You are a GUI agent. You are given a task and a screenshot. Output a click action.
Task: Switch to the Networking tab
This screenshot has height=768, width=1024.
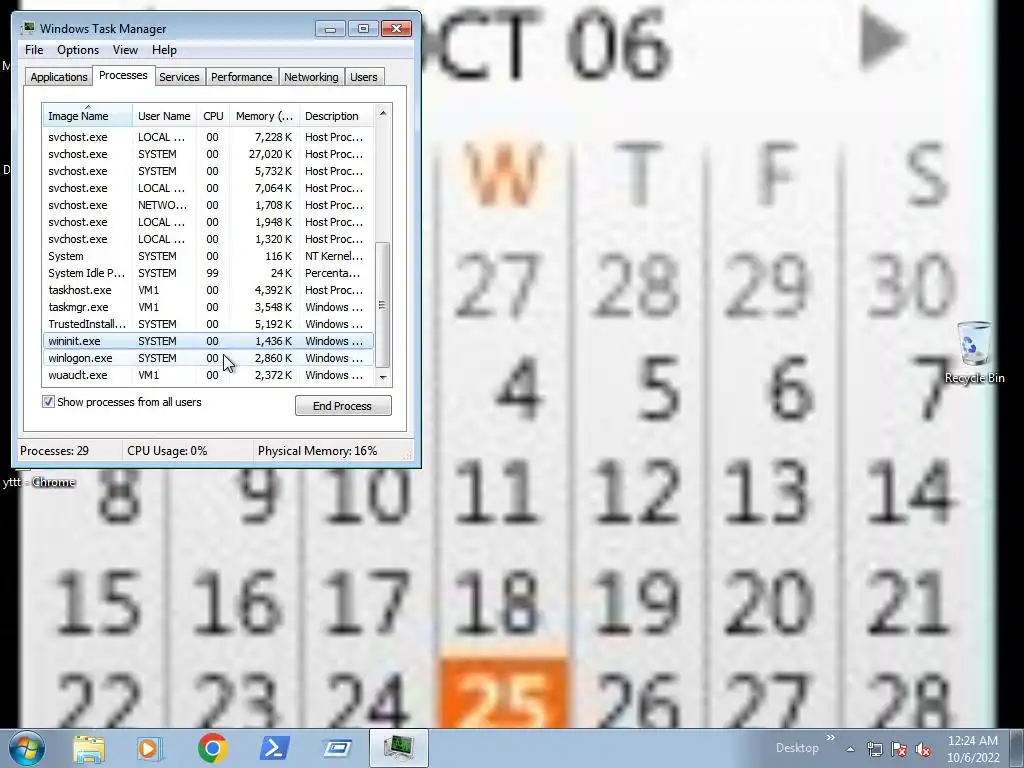[x=311, y=77]
